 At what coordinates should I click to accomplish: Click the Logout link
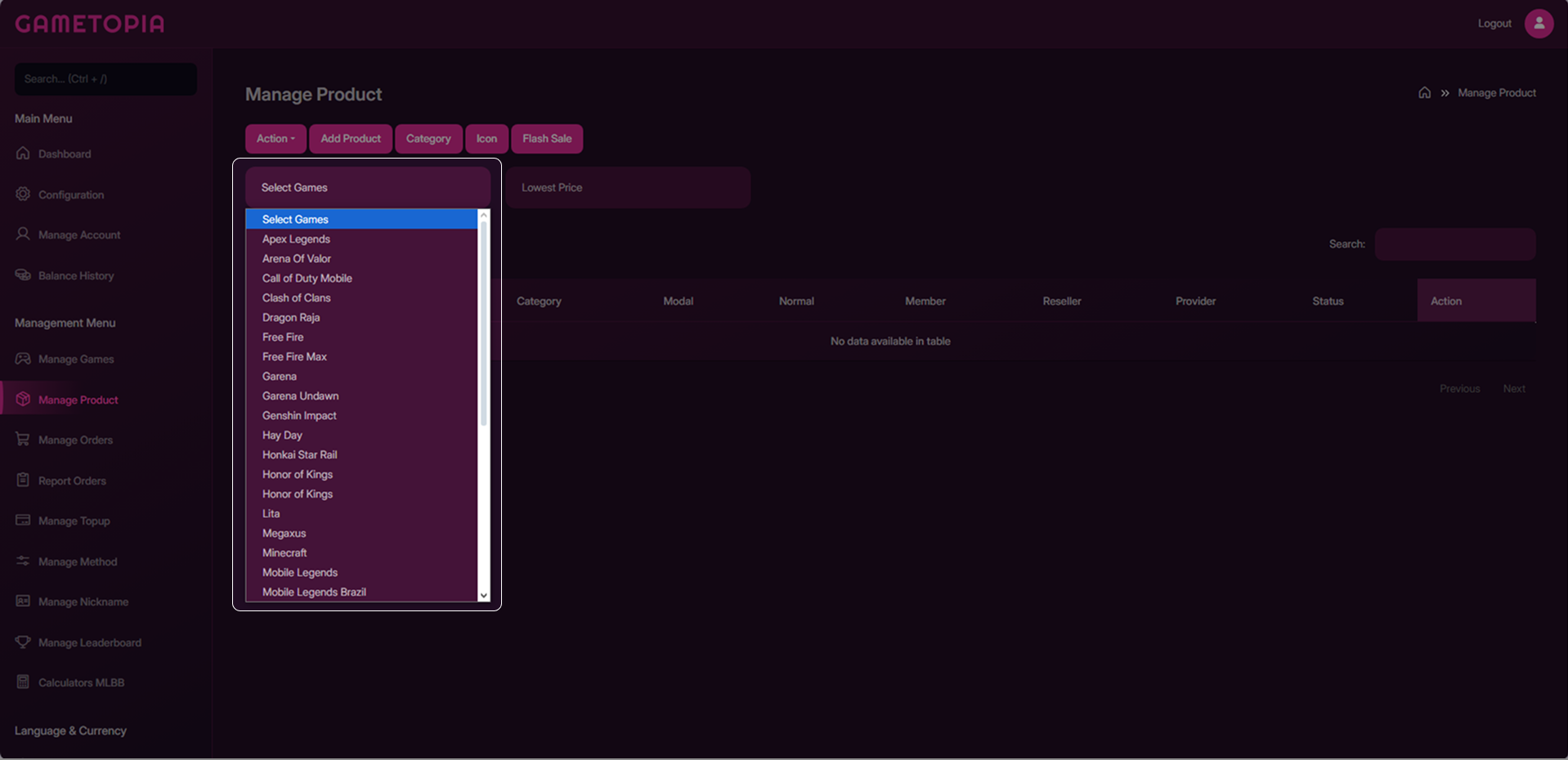click(1494, 24)
